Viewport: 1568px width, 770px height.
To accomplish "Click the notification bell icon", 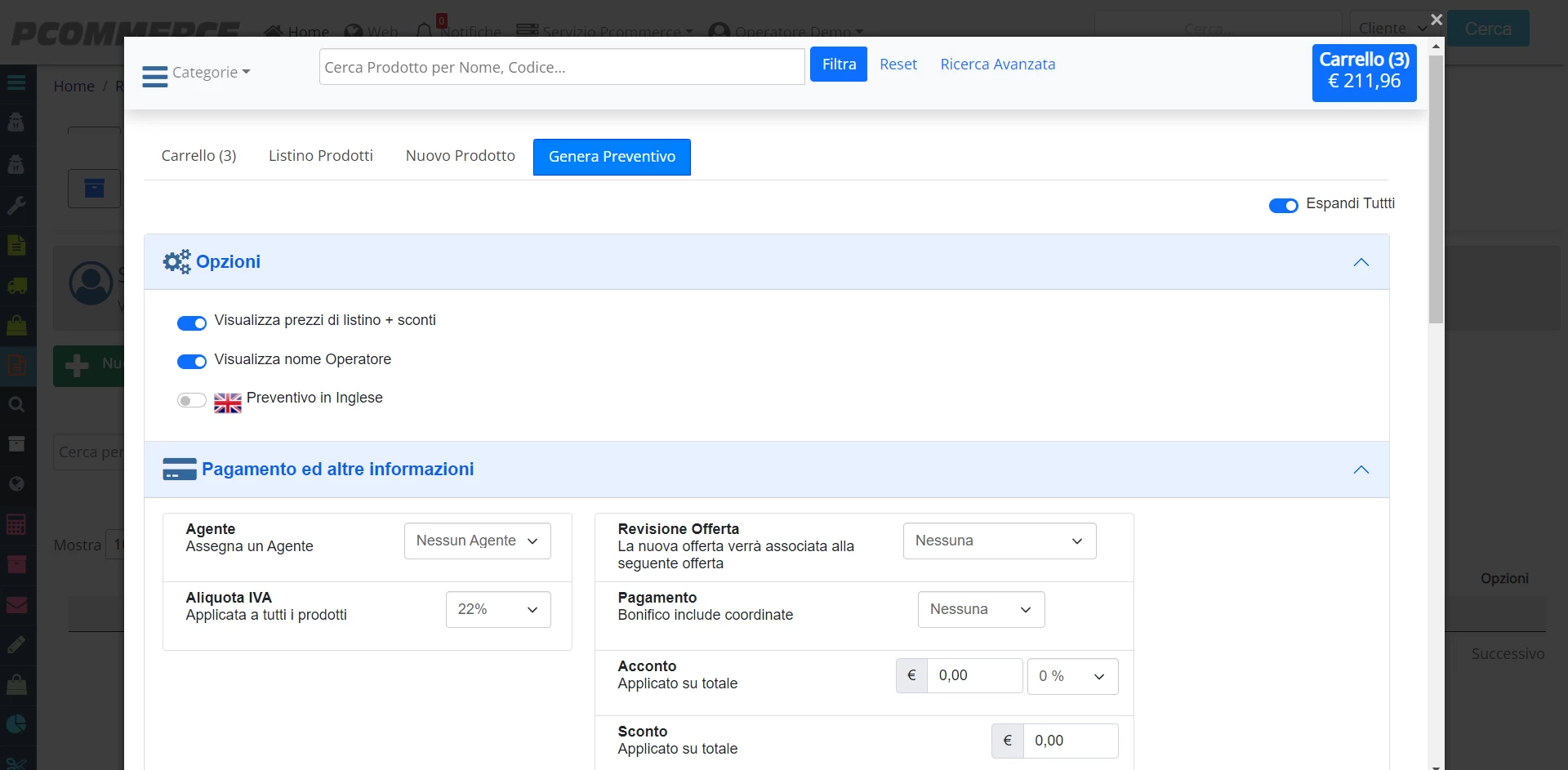I will click(x=424, y=31).
